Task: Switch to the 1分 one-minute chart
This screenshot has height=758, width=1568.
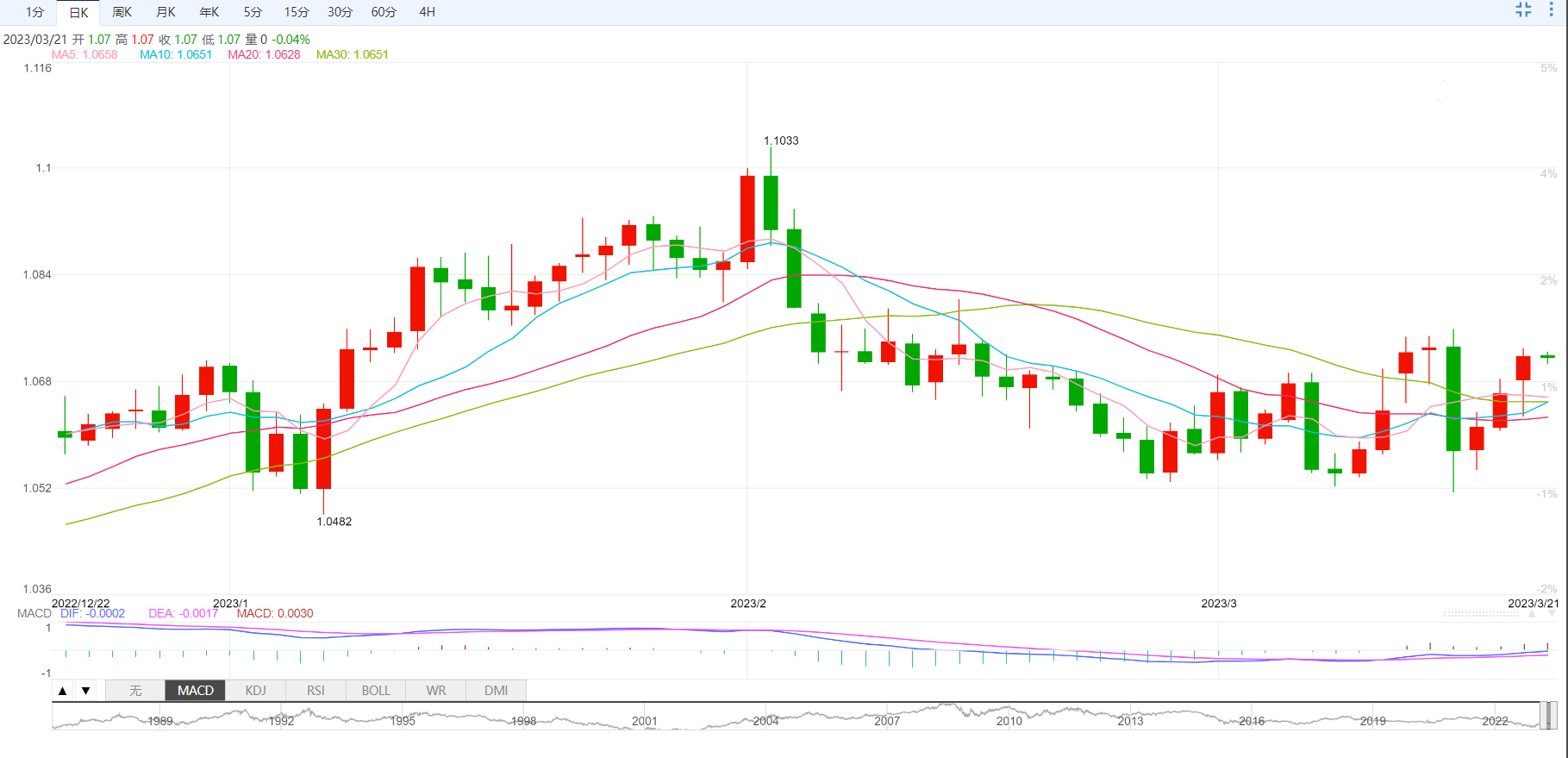Action: pos(34,12)
